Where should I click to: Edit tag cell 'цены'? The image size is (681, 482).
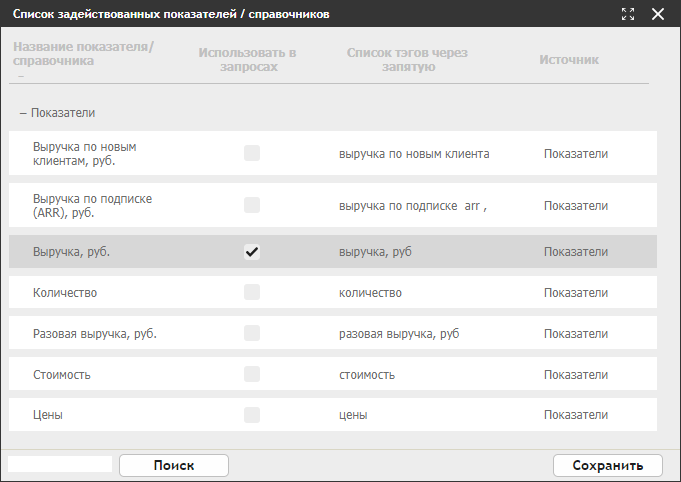tap(353, 415)
